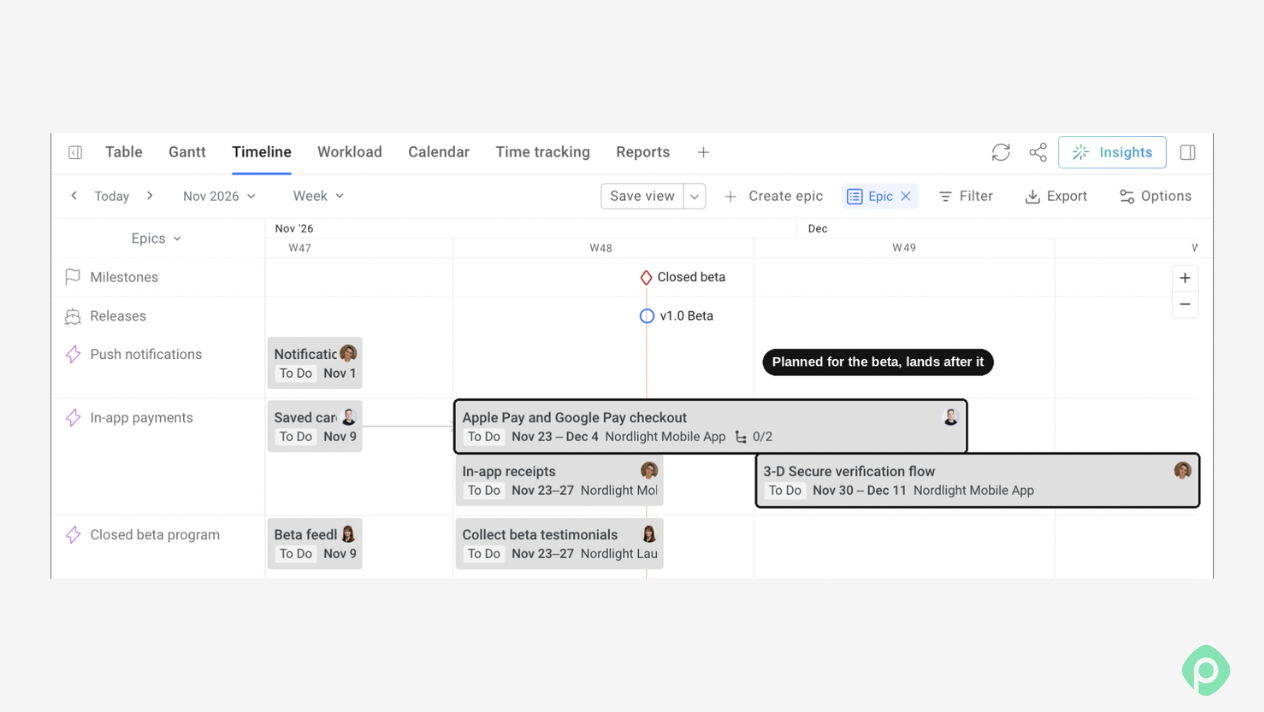Switch to the Calendar tab
The image size is (1264, 712).
pos(439,152)
